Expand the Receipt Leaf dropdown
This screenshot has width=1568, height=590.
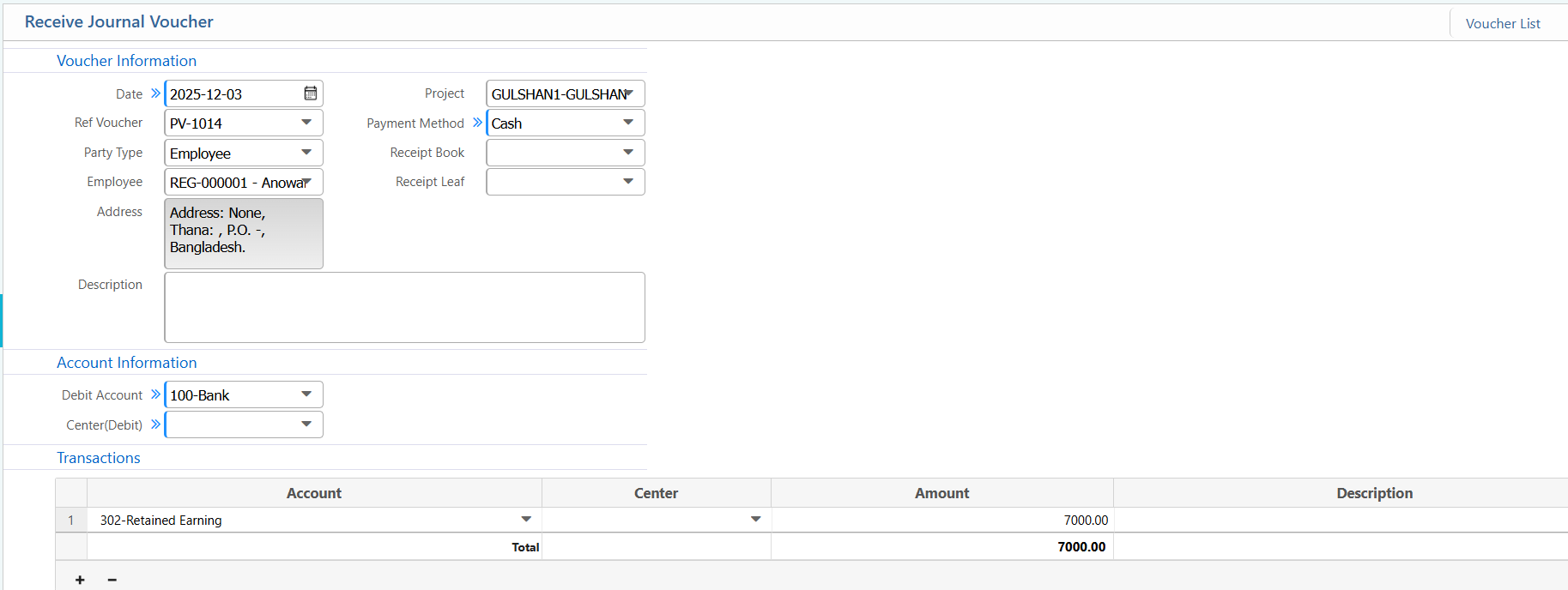tap(628, 182)
